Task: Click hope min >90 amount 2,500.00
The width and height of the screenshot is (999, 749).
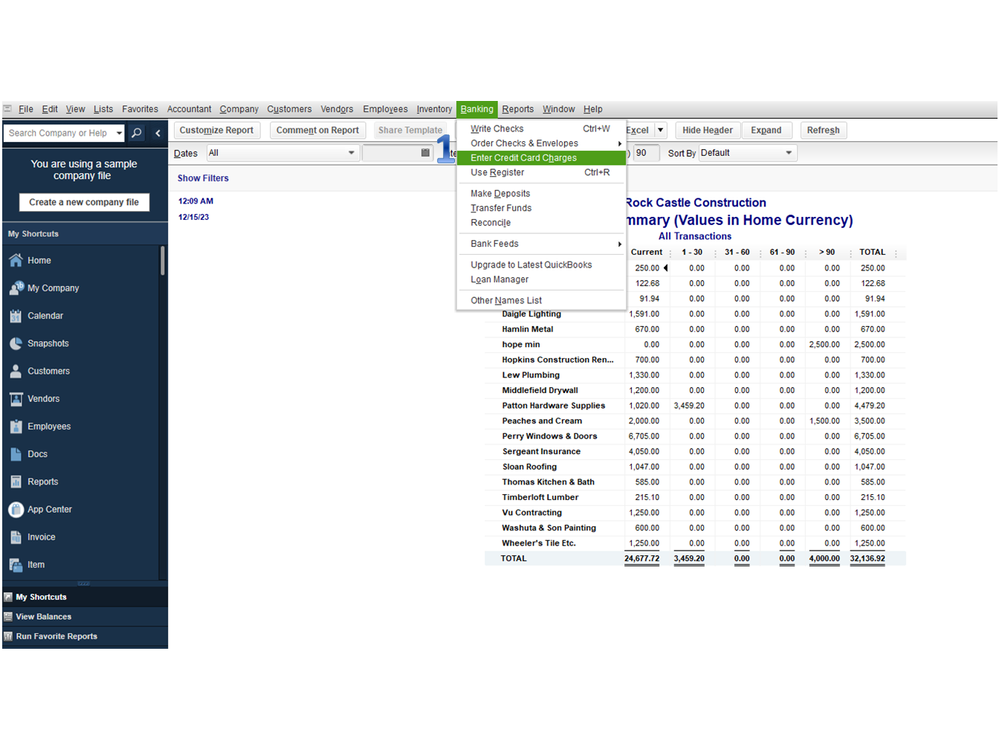Action: (x=824, y=345)
